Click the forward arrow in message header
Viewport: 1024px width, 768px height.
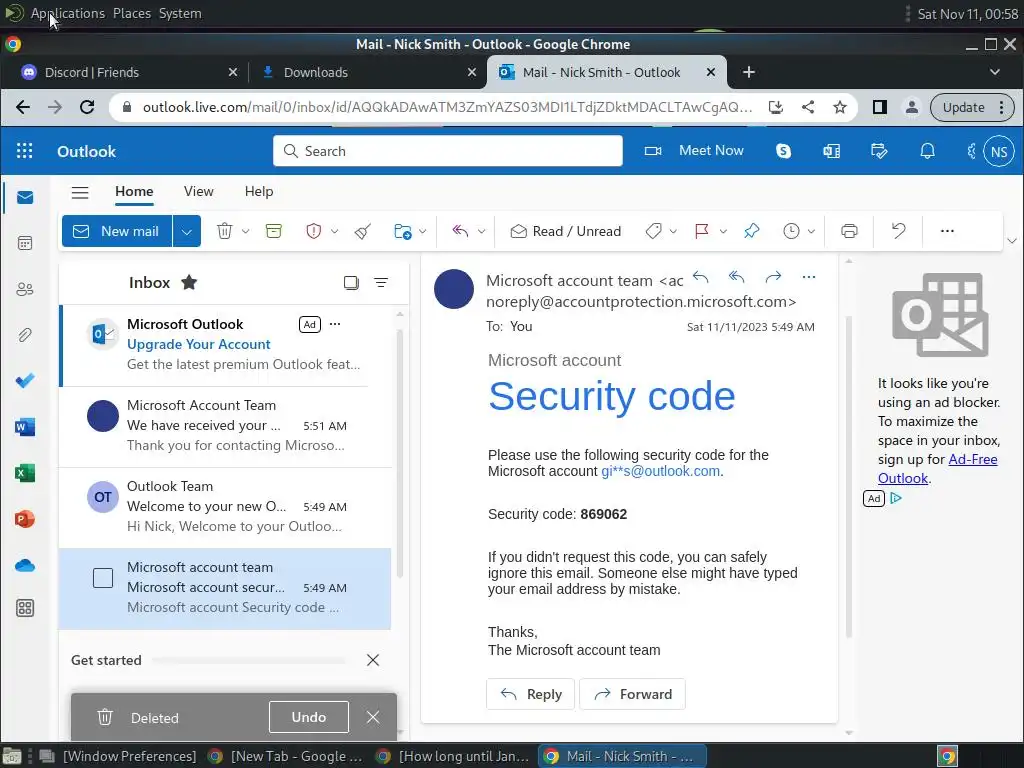(773, 277)
